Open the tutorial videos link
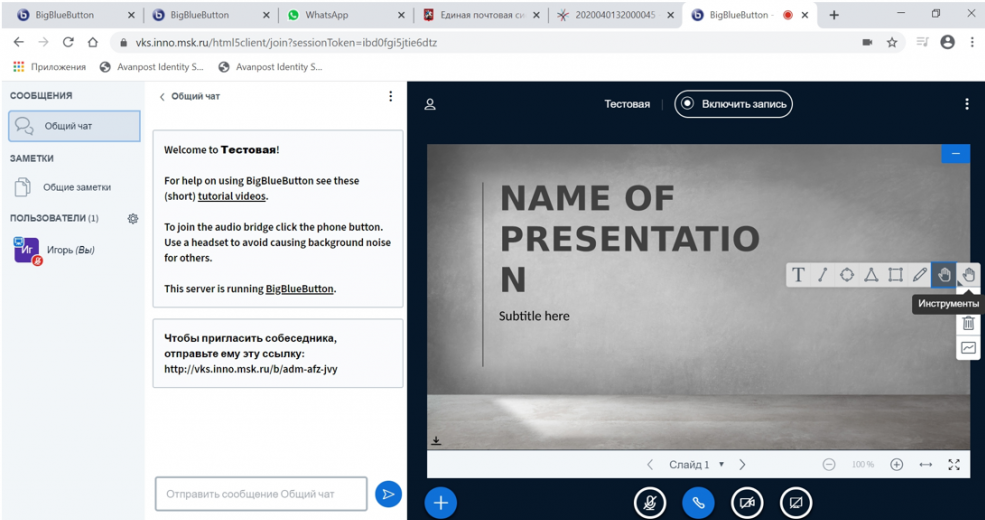The height and width of the screenshot is (520, 985). [x=232, y=197]
